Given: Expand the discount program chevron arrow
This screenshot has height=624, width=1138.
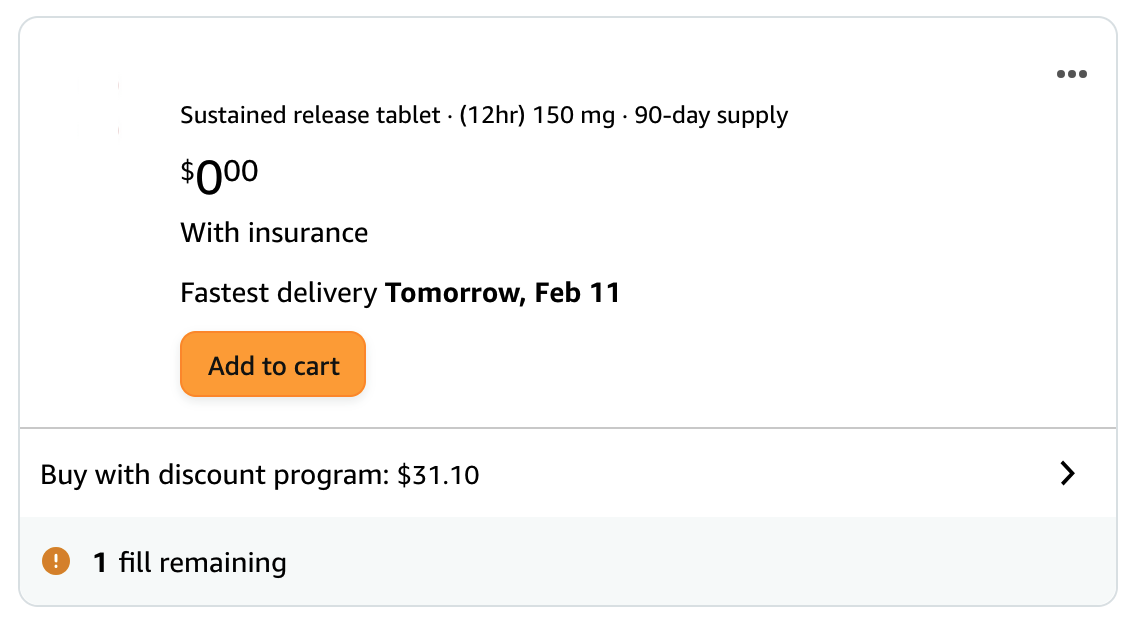Looking at the screenshot, I should click(x=1068, y=474).
